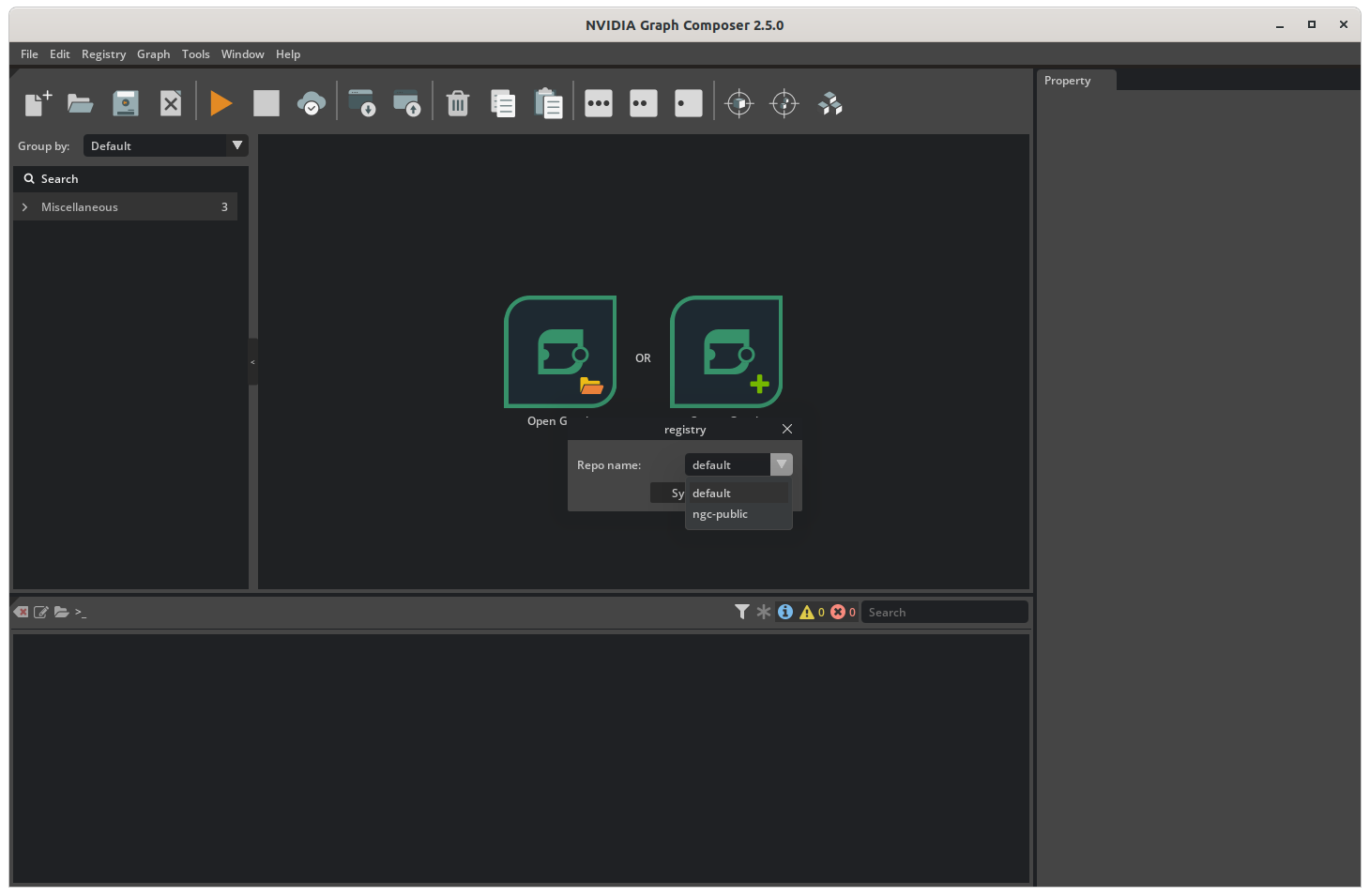Click crosshair icon with dot center
Viewport: 1370px width, 896px height.
[x=784, y=103]
